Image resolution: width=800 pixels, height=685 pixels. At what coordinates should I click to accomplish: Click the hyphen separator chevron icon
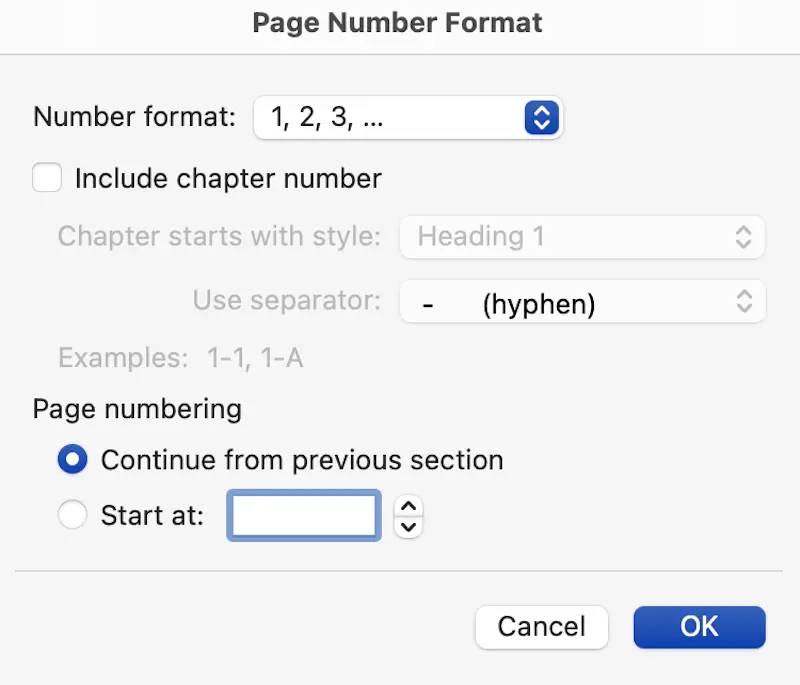pos(745,302)
